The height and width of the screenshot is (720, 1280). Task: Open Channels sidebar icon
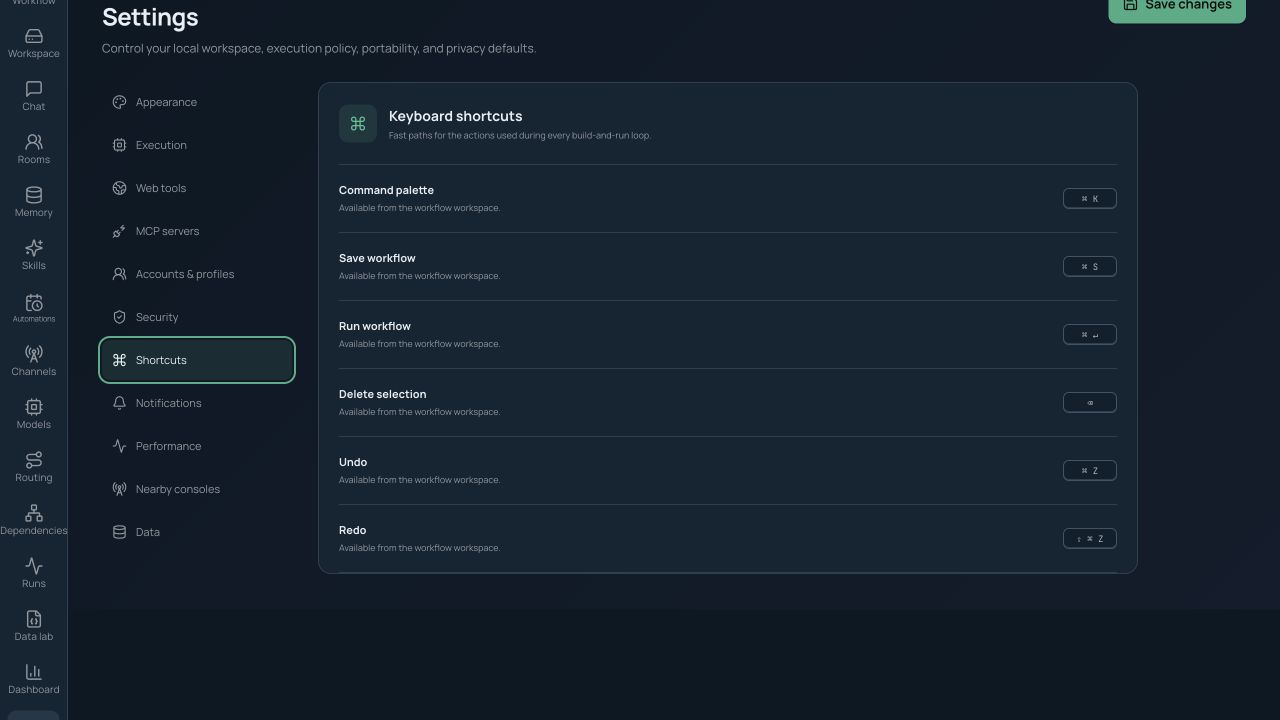[x=33, y=362]
